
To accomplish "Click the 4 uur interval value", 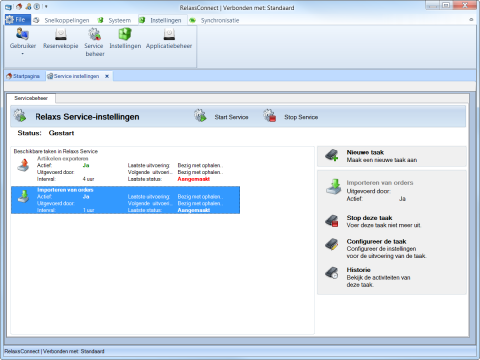I will point(88,179).
